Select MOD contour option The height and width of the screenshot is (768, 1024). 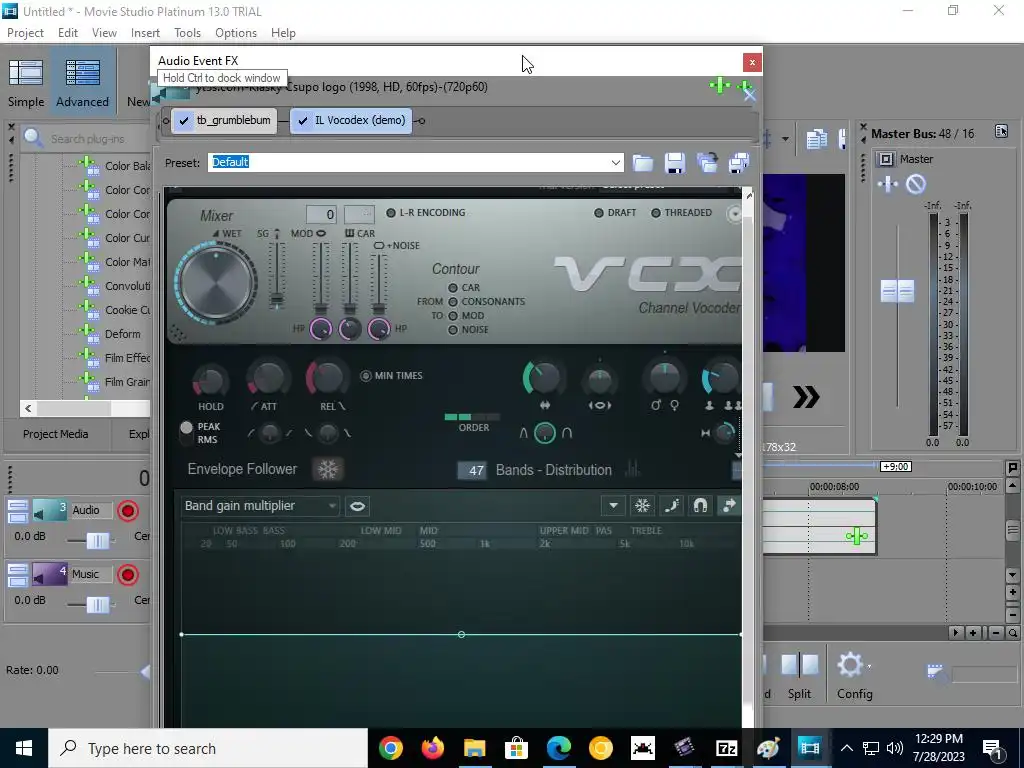[453, 316]
